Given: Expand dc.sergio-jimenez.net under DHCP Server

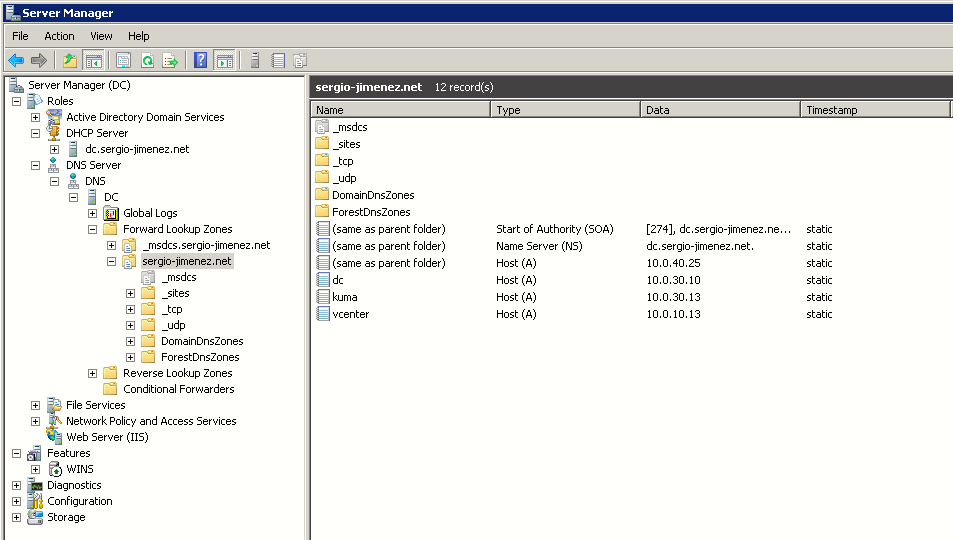Looking at the screenshot, I should (x=55, y=149).
